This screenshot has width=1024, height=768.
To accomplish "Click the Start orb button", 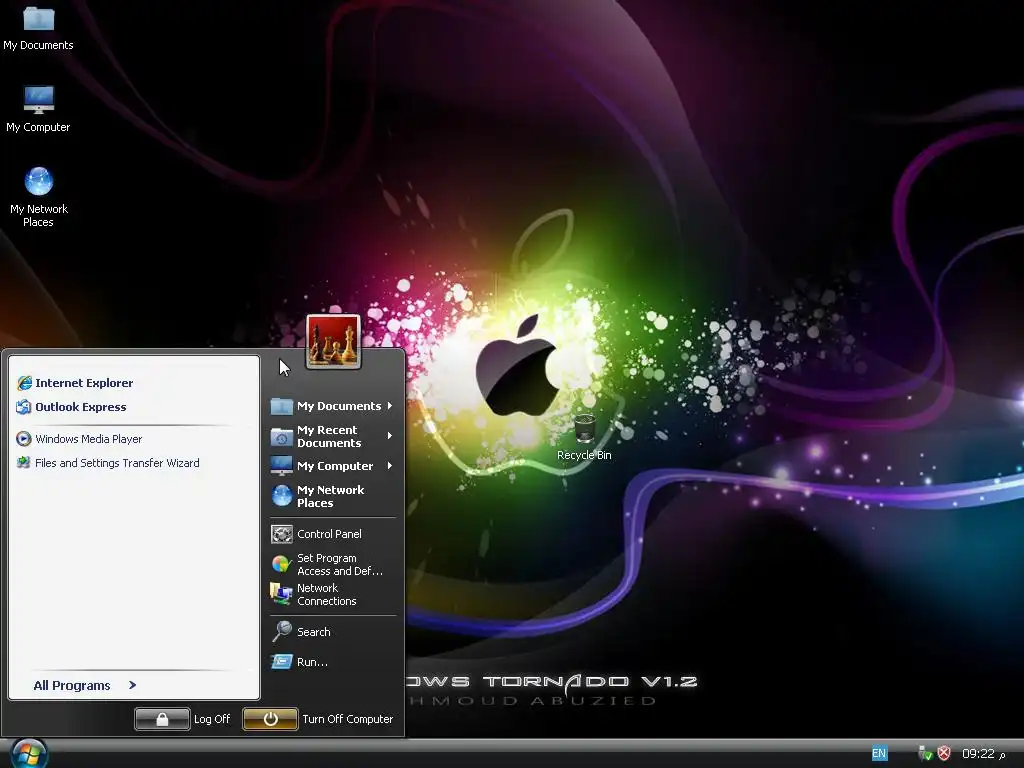I will (29, 754).
